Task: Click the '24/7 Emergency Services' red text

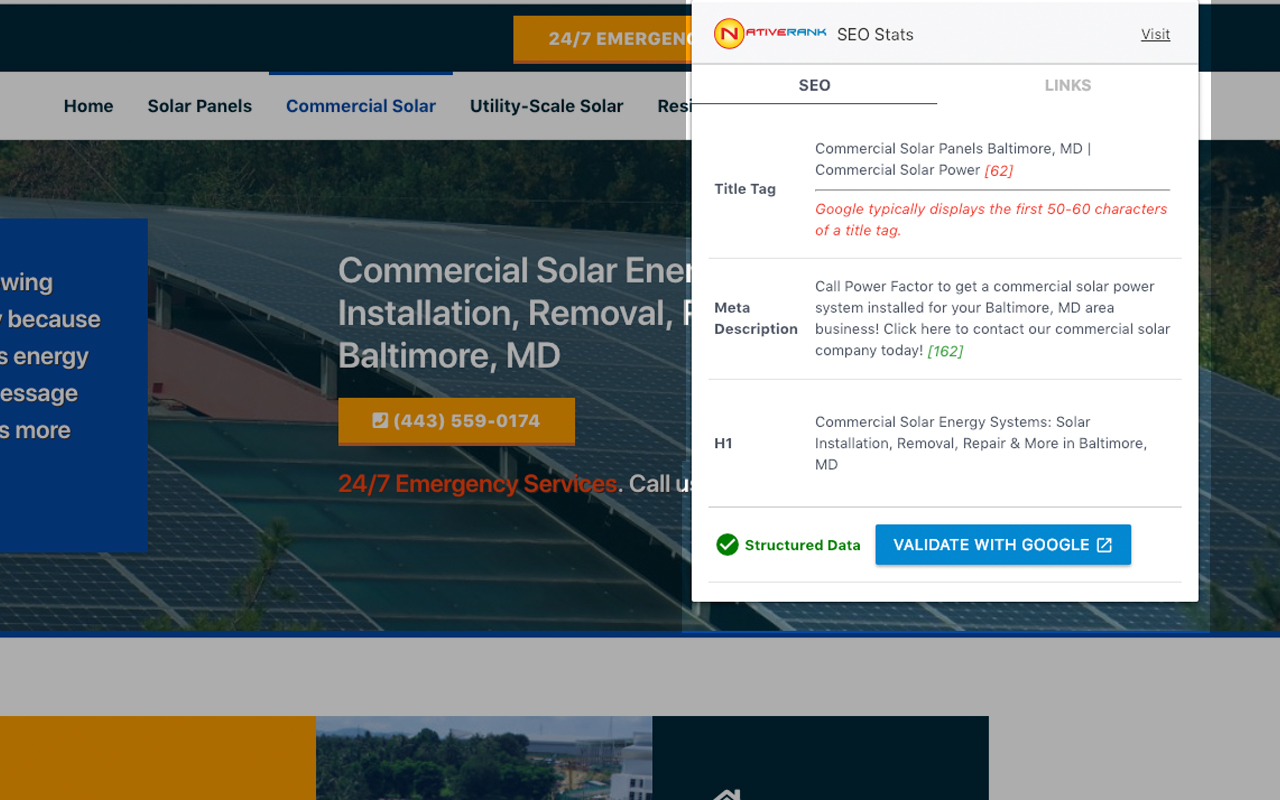Action: (x=478, y=484)
